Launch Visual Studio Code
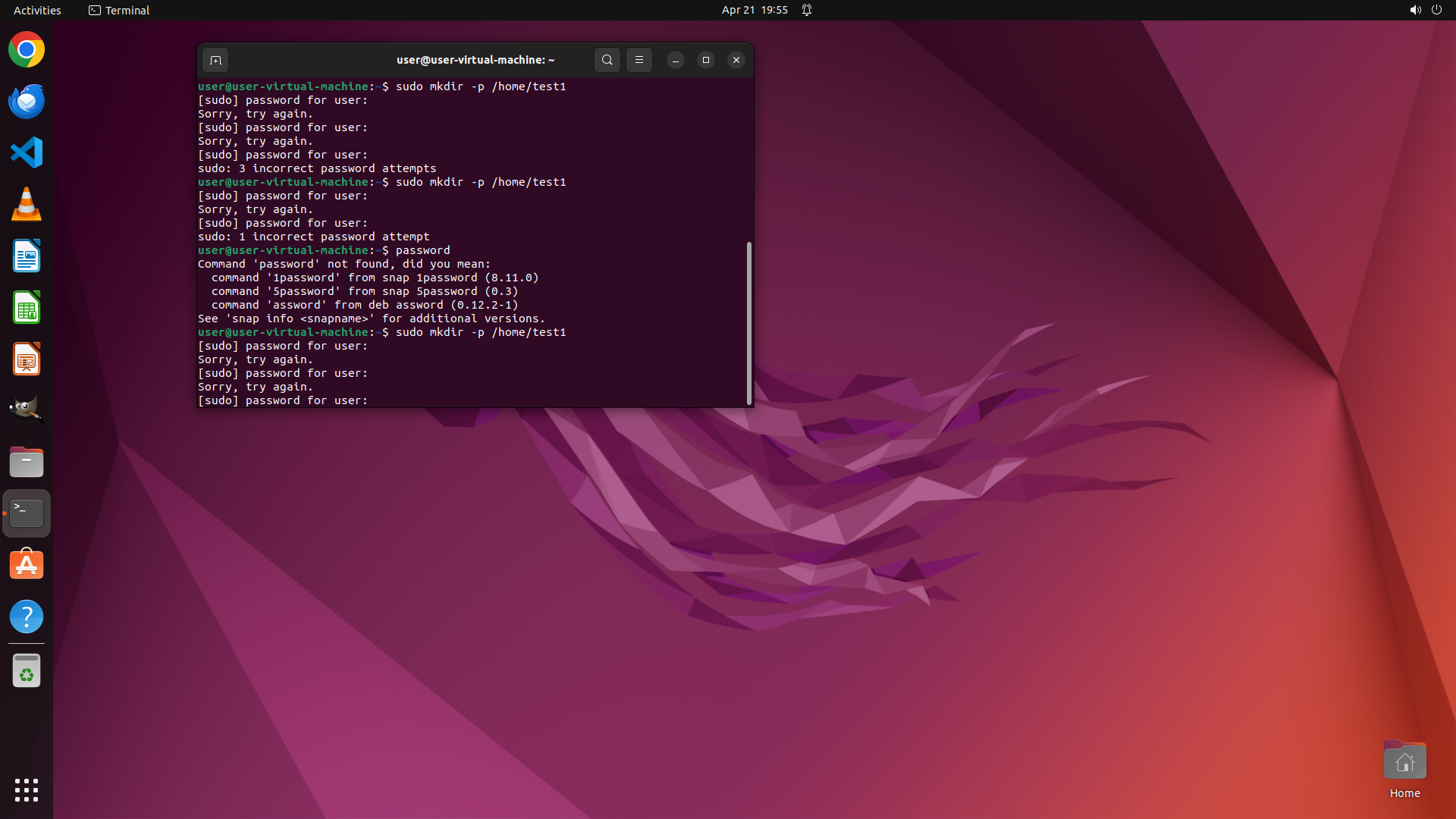 coord(27,153)
